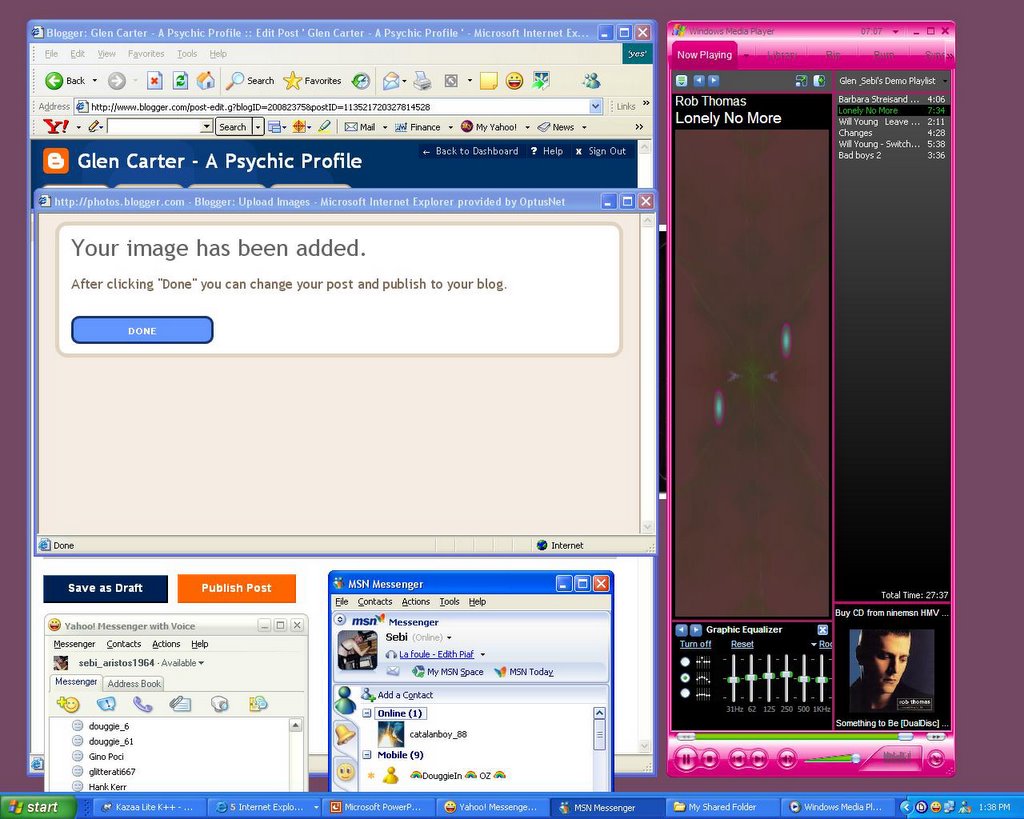
Task: Click the Home icon in IE toolbar
Action: pyautogui.click(x=206, y=80)
